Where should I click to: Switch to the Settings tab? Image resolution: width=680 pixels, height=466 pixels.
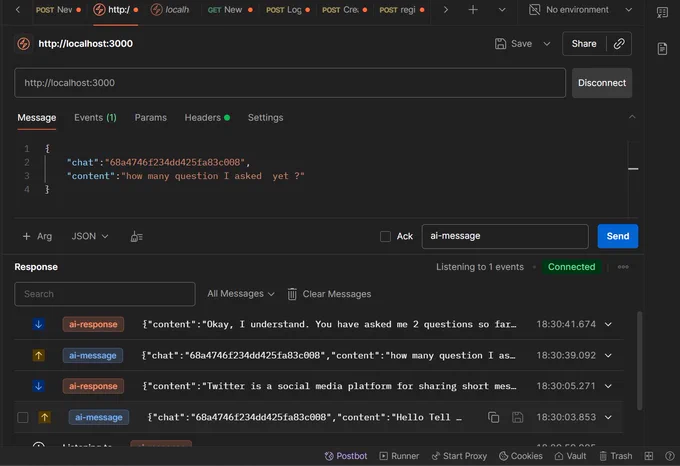point(265,117)
